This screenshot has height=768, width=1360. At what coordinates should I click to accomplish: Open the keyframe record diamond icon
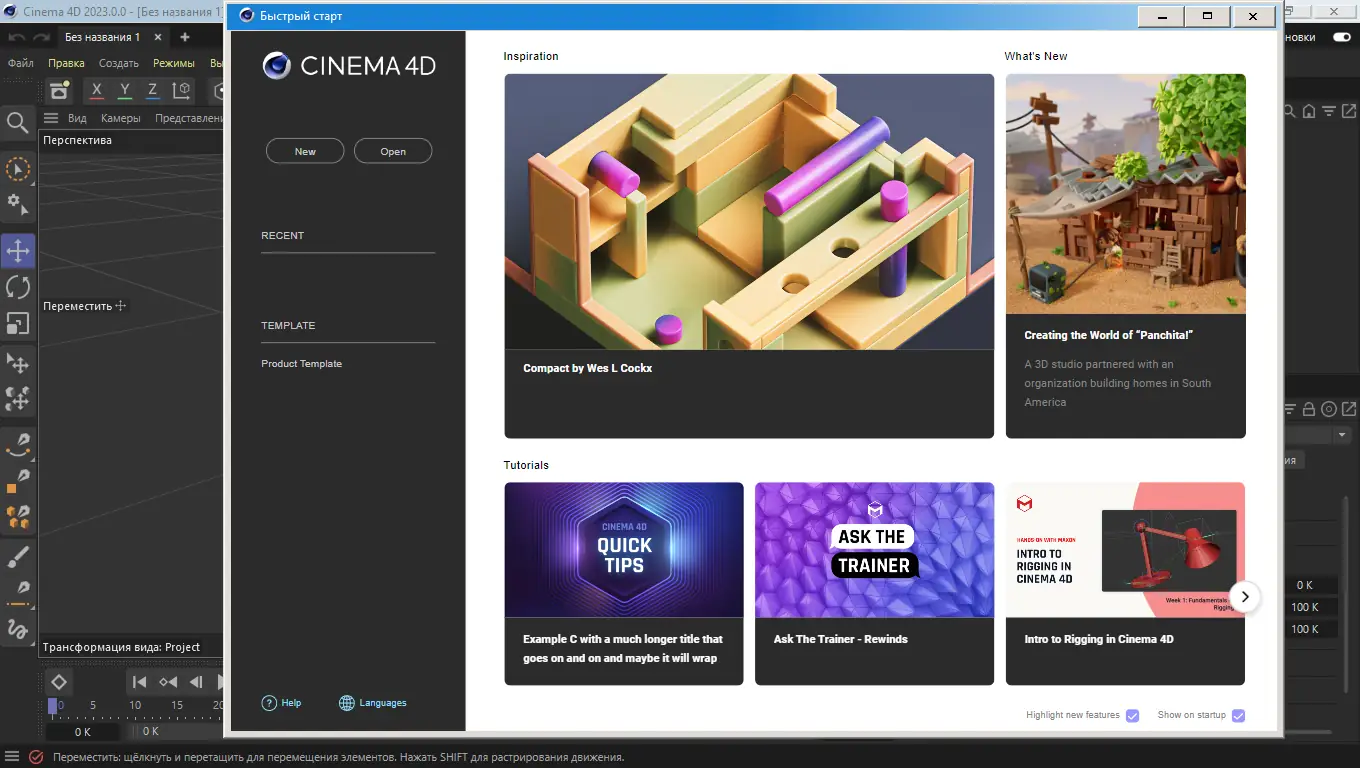(58, 681)
